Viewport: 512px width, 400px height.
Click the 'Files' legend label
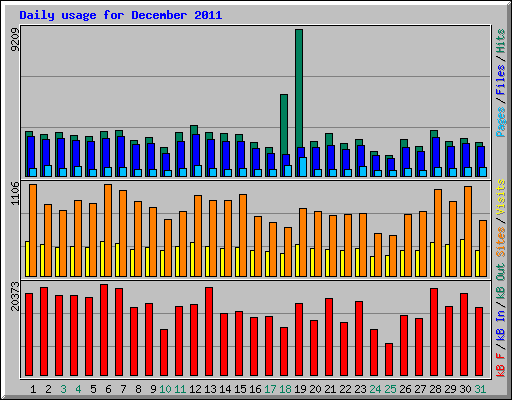501,79
